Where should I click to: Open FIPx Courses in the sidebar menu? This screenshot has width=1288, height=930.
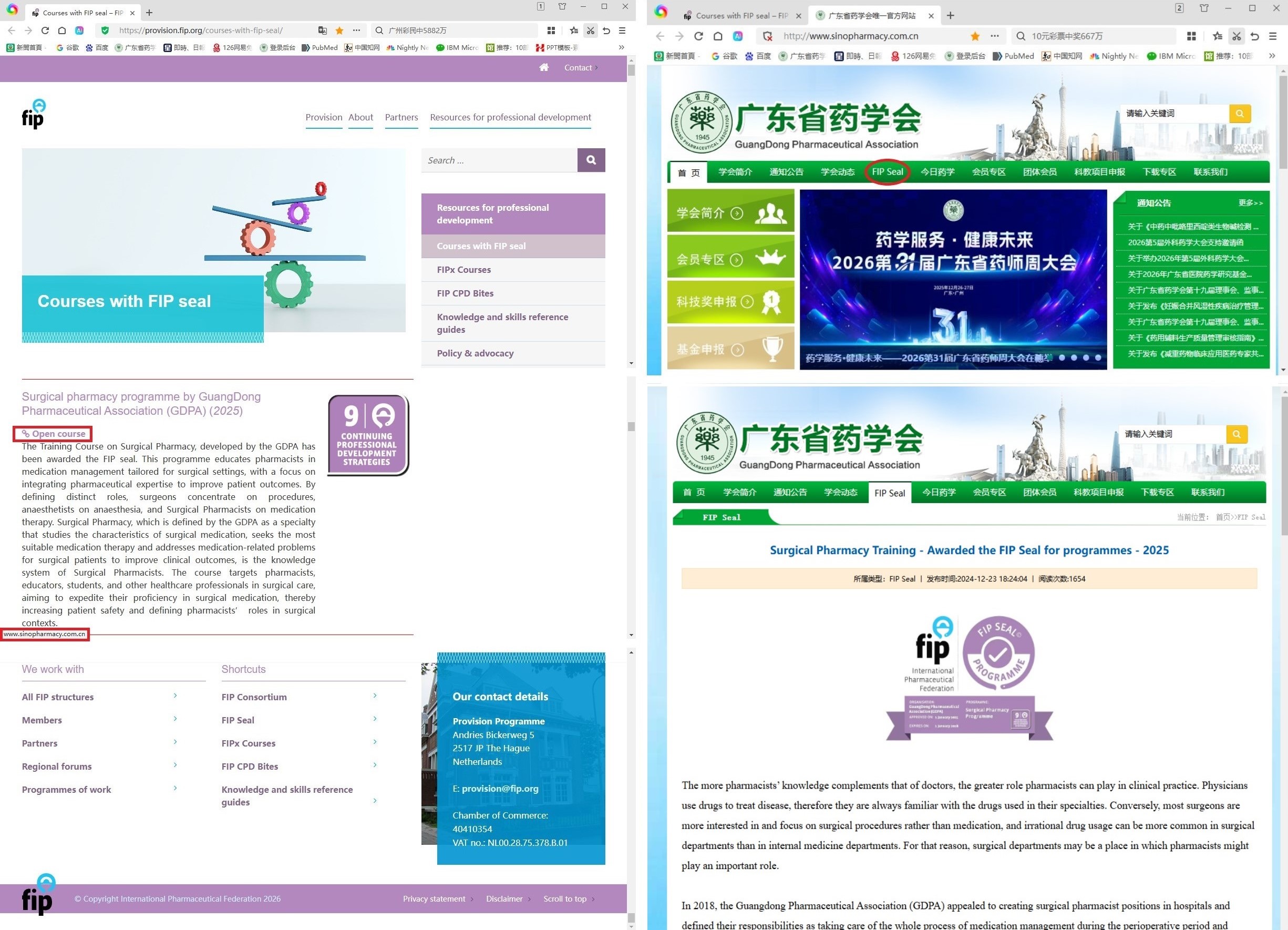463,270
